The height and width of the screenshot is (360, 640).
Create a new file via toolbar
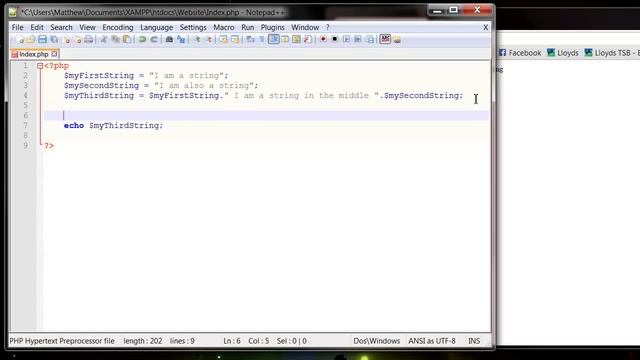(19, 40)
